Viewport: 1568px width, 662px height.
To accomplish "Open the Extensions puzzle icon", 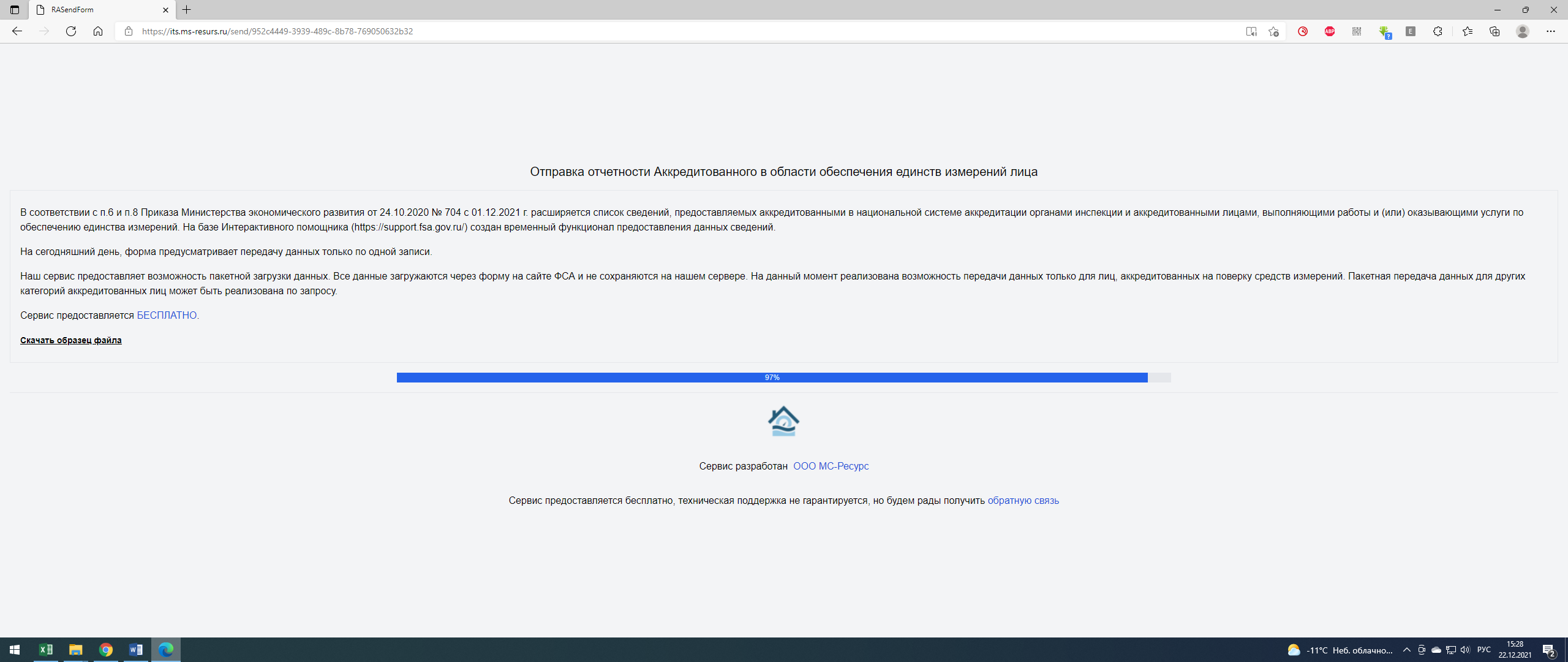I will click(1438, 31).
